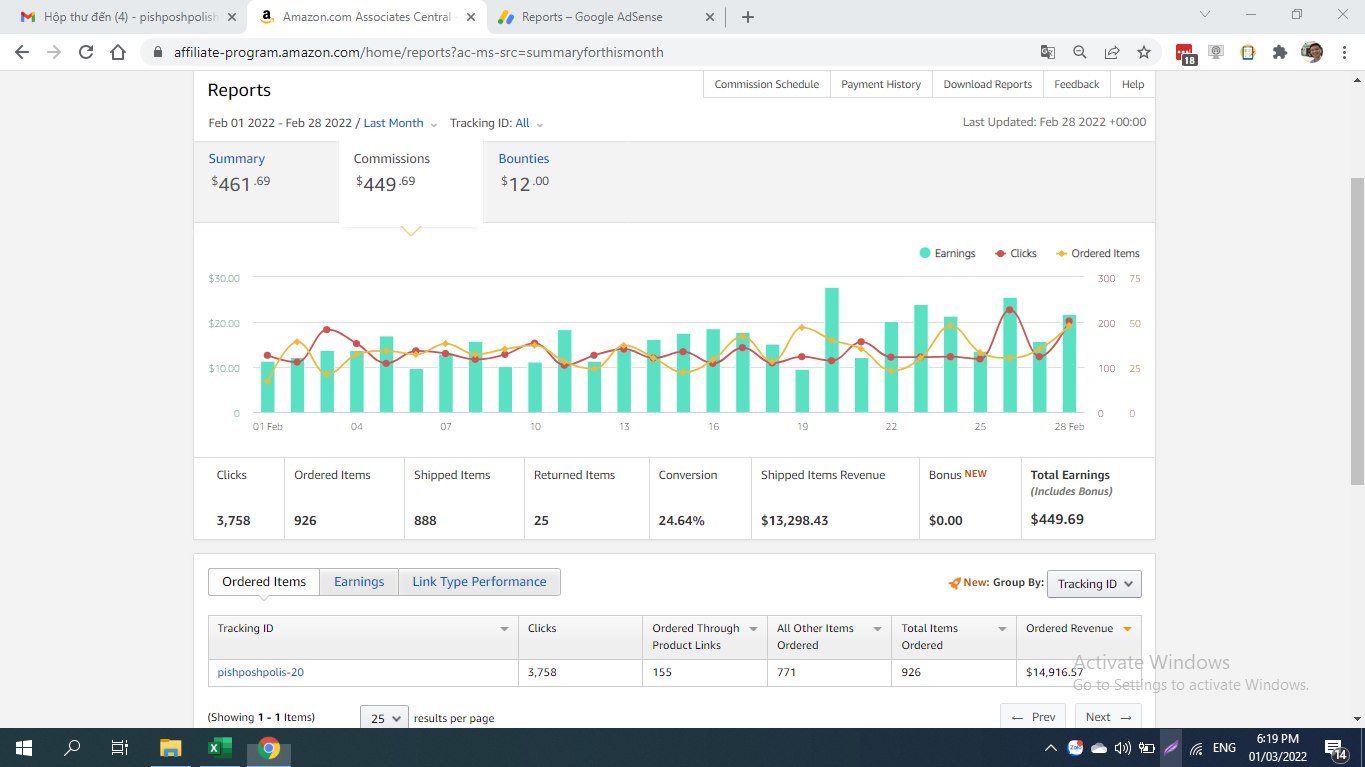Open Windows search from the taskbar
Viewport: 1365px width, 767px height.
point(72,747)
